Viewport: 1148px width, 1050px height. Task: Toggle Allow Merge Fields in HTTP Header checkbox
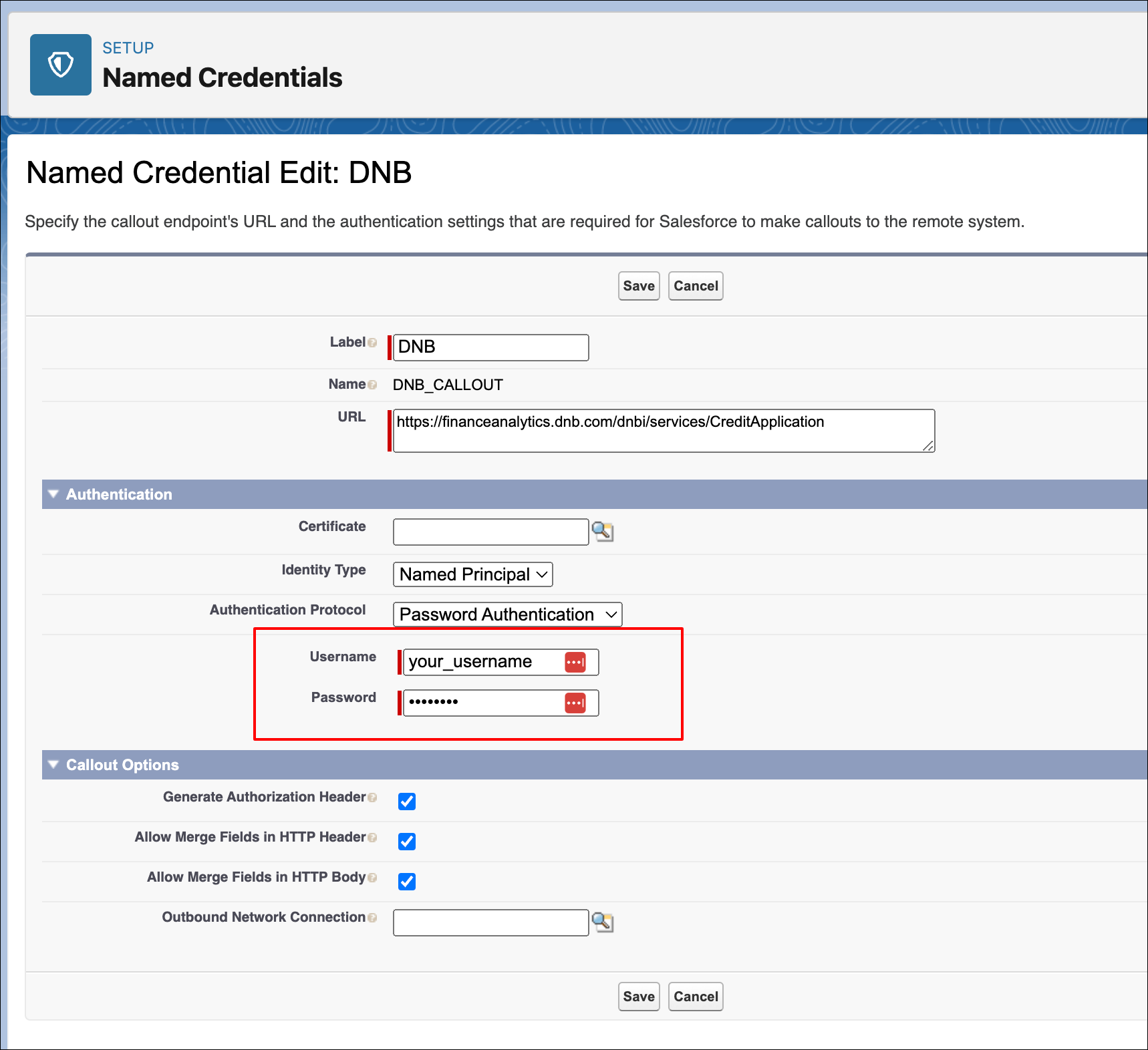coord(407,842)
